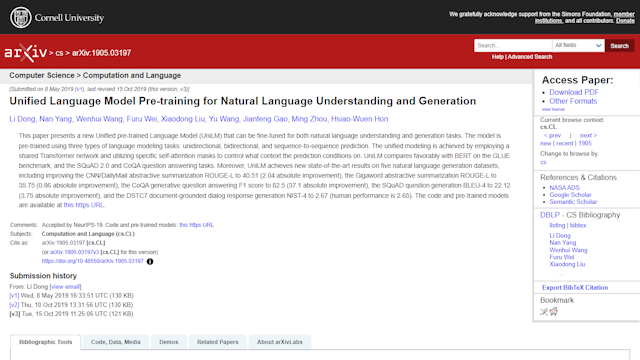Image resolution: width=640 pixels, height=360 pixels.
Task: Click the paper title heading
Action: 243,101
